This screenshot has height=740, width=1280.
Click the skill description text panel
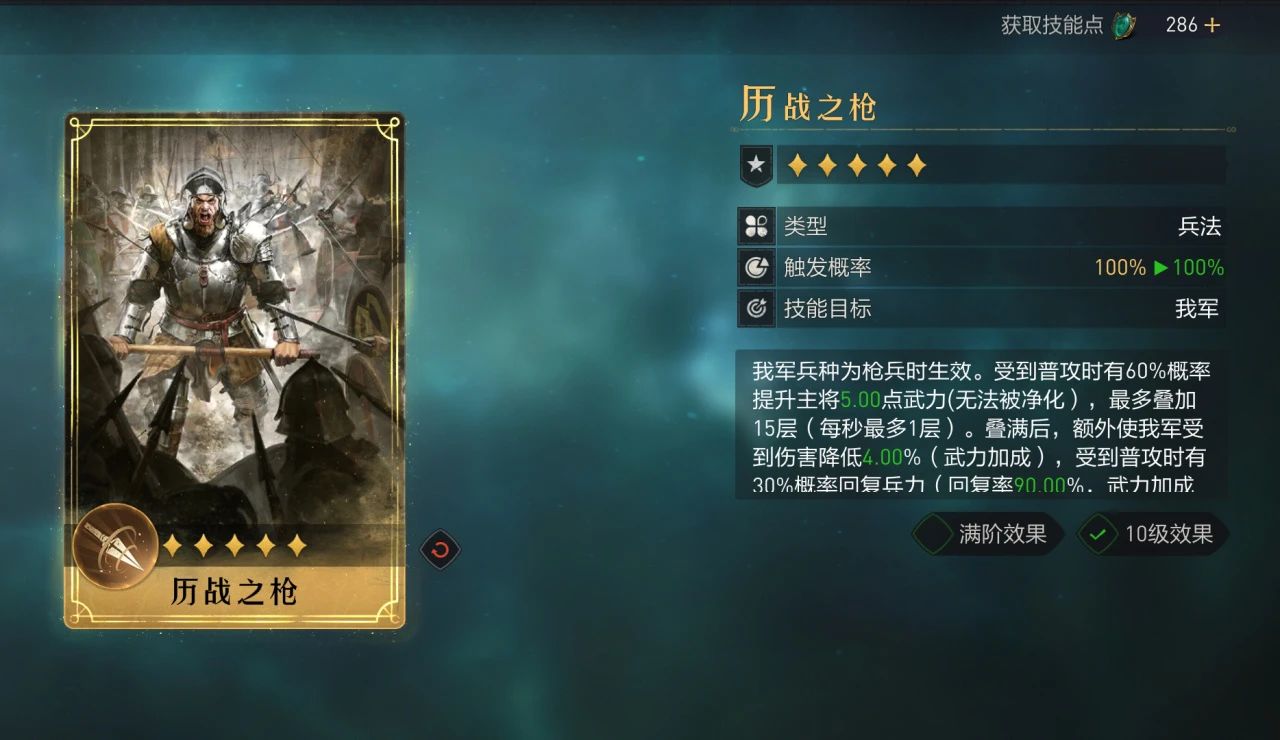(x=981, y=424)
